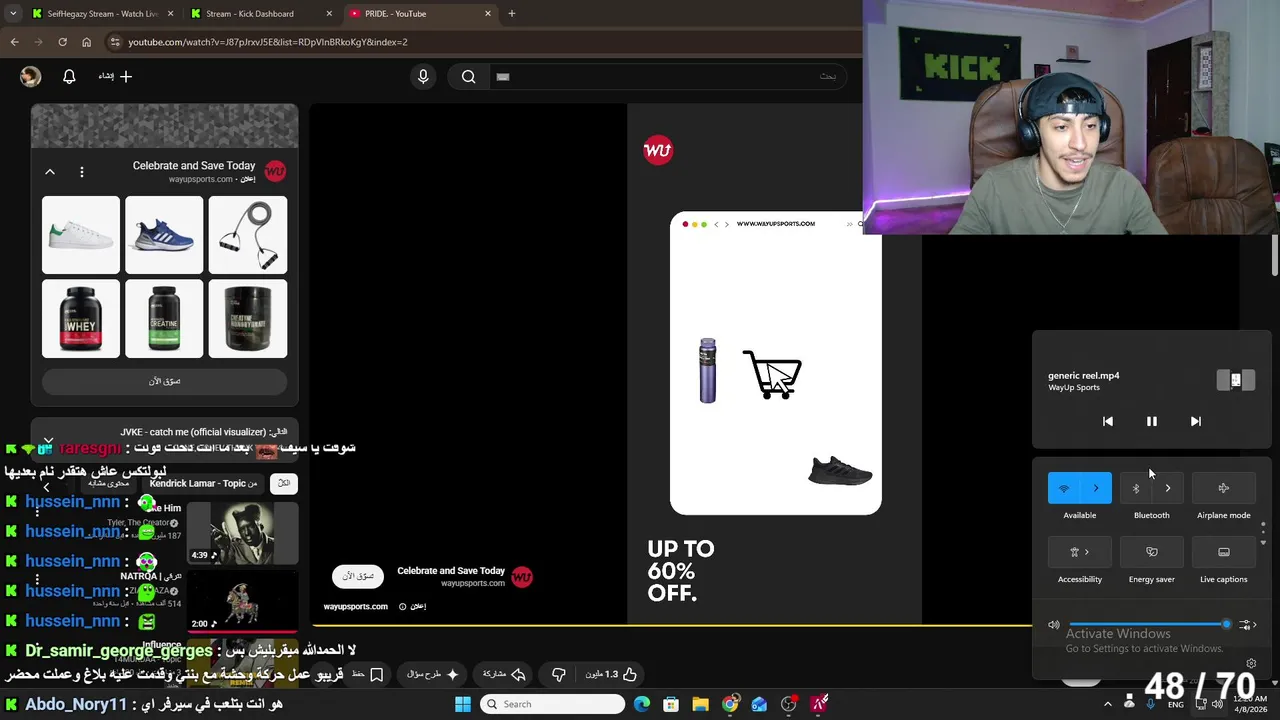The height and width of the screenshot is (720, 1280).
Task: Open Kendrick Lamar video thumbnail 4:39
Action: click(243, 531)
